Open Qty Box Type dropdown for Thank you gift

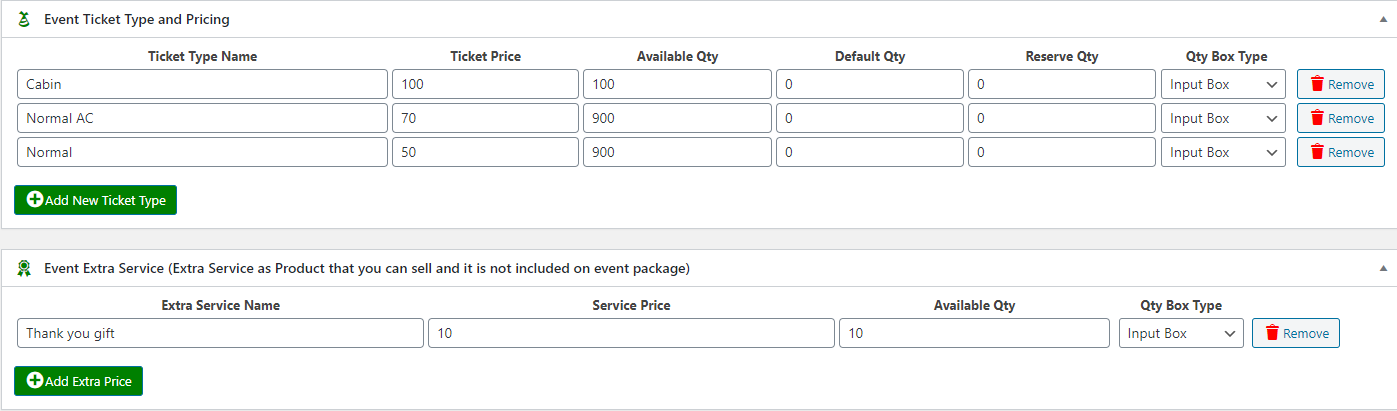1181,333
